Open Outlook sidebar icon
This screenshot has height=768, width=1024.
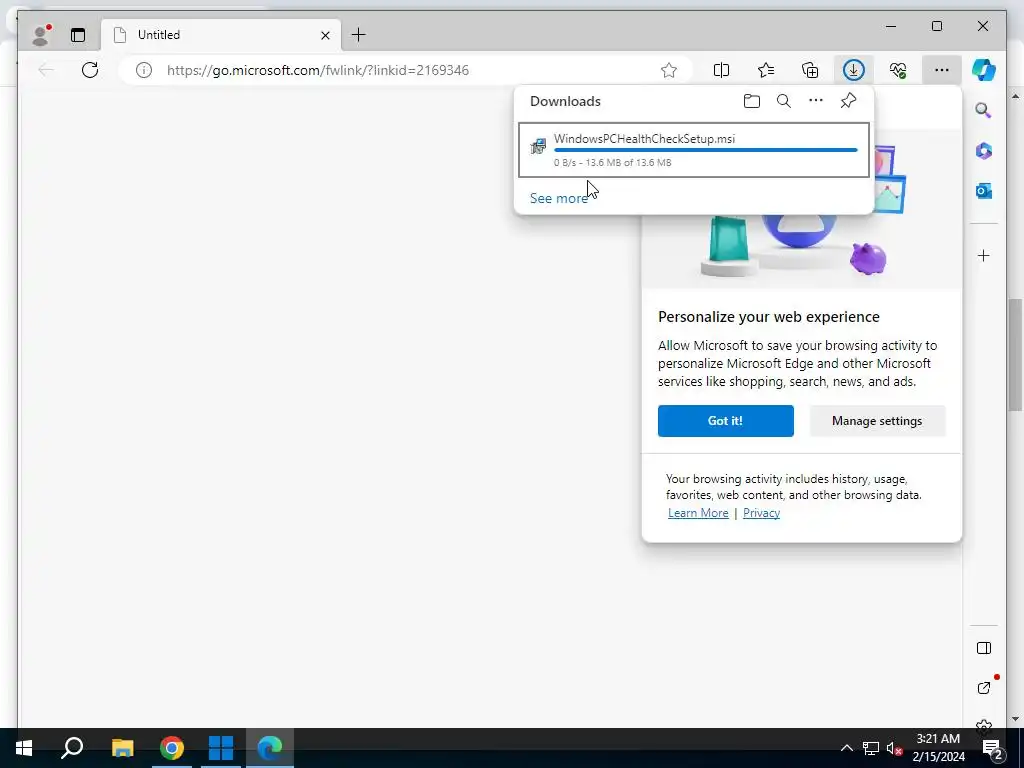[984, 191]
